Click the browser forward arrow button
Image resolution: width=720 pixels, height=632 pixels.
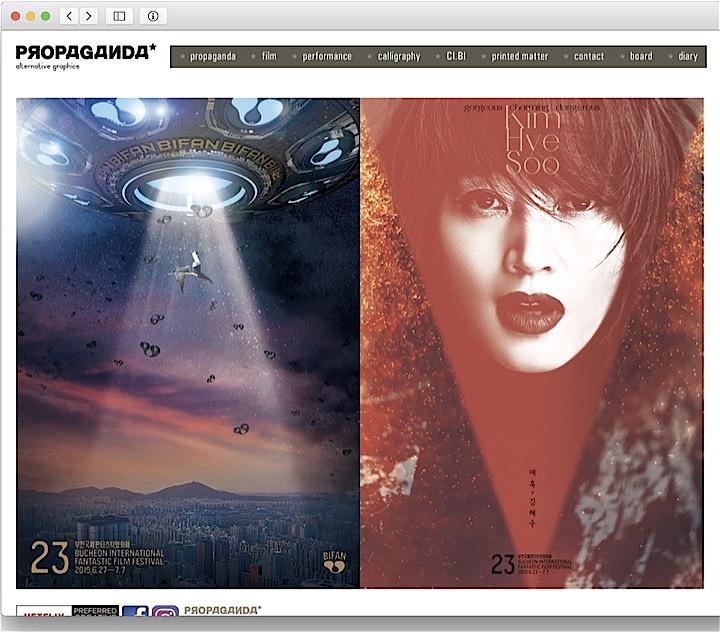[88, 16]
